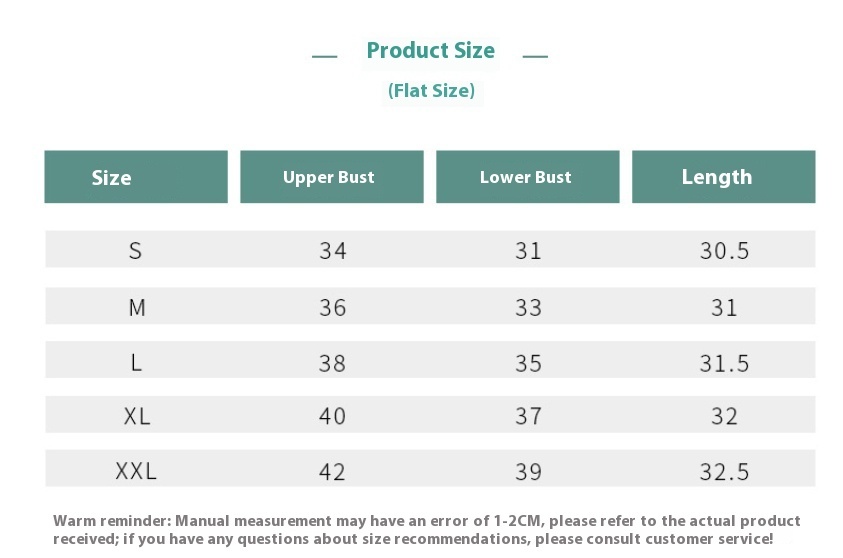
Task: Click Length value 31.5 for size L
Action: 724,363
